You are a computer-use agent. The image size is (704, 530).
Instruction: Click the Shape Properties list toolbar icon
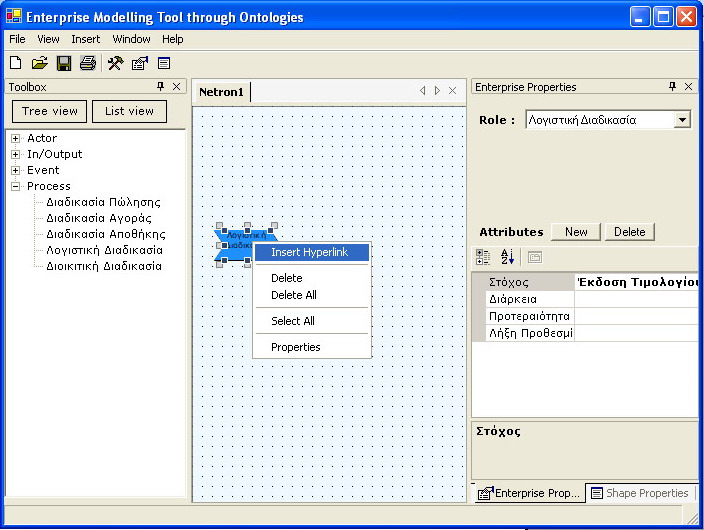pyautogui.click(x=164, y=63)
